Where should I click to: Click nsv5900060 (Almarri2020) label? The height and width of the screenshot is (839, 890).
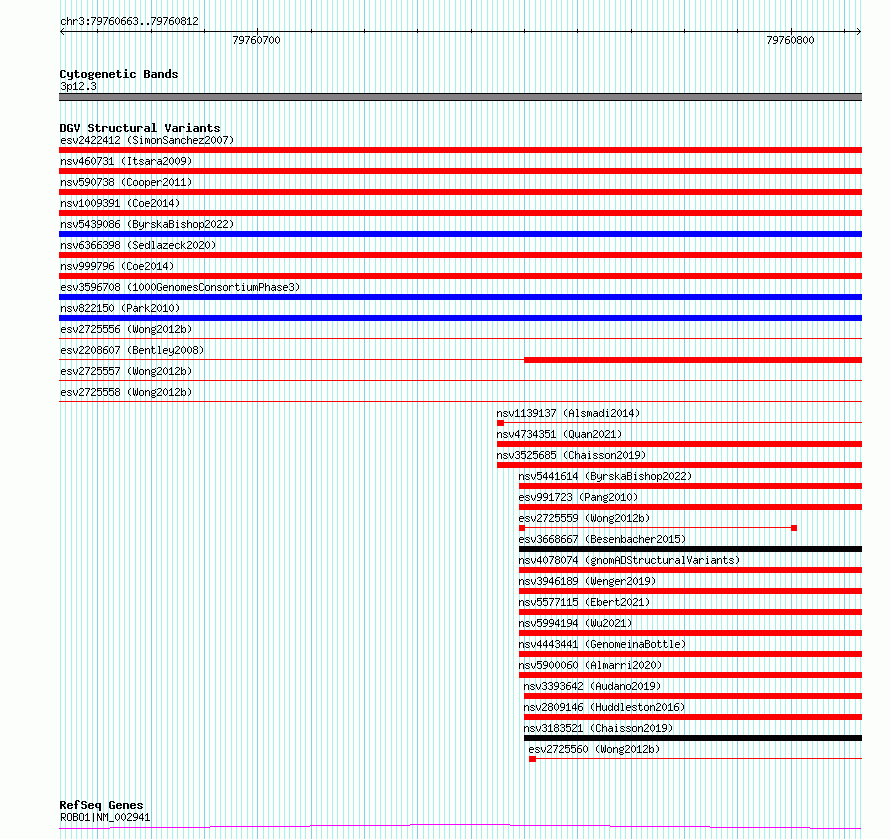(590, 665)
